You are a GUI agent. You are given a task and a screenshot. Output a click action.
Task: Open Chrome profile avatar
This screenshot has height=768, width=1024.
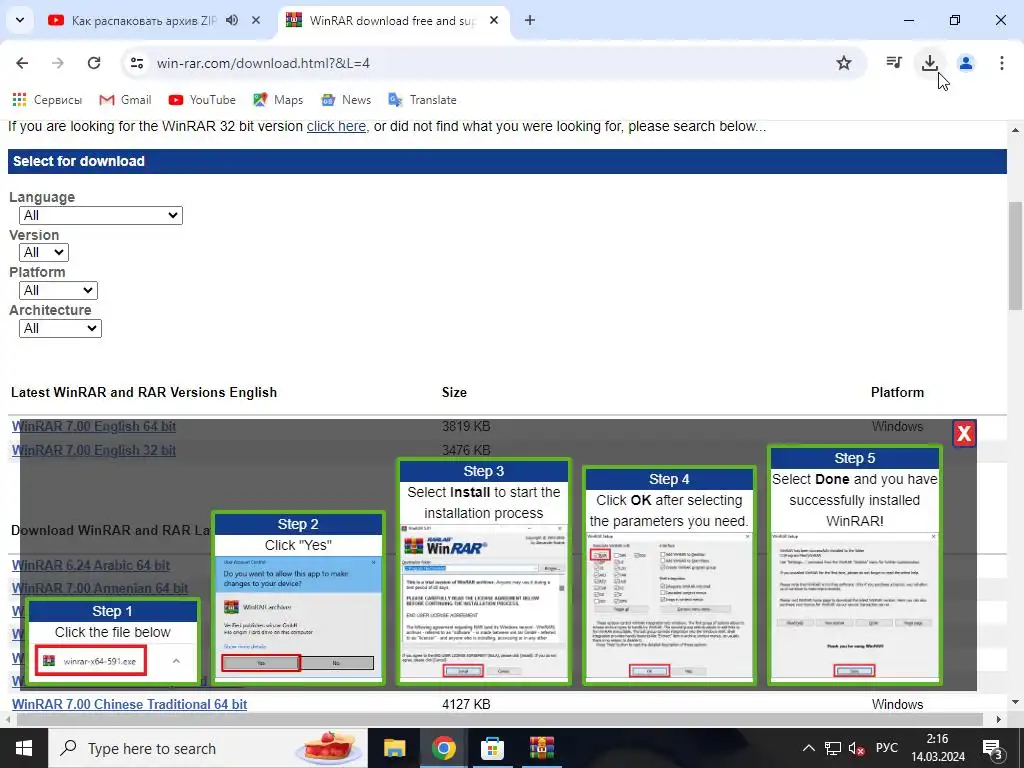(x=966, y=63)
